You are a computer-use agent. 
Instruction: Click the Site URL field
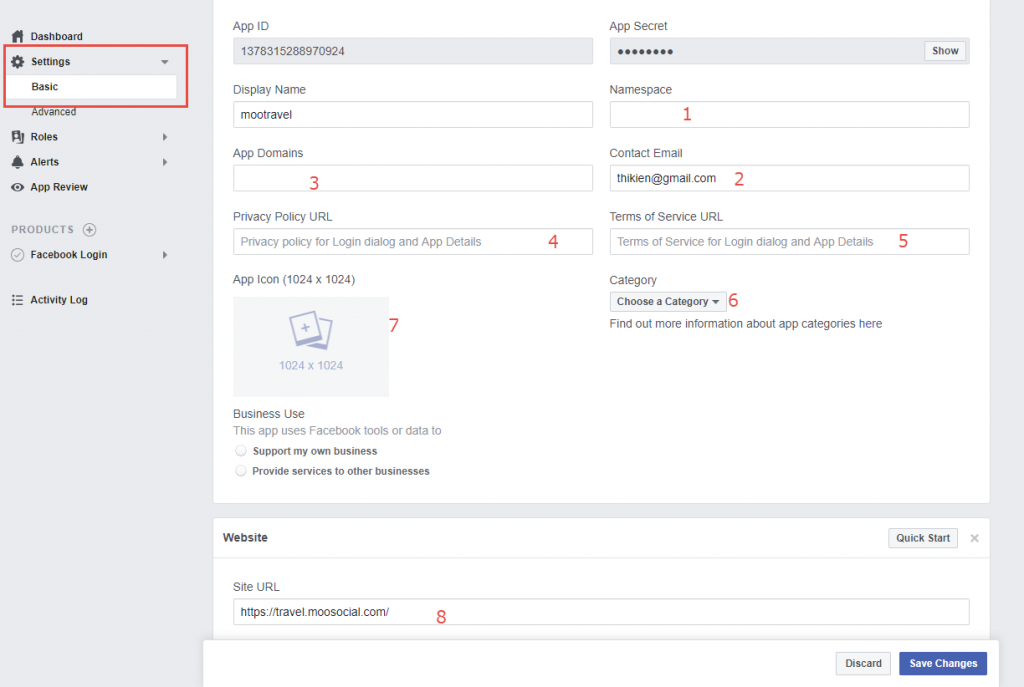pos(601,611)
